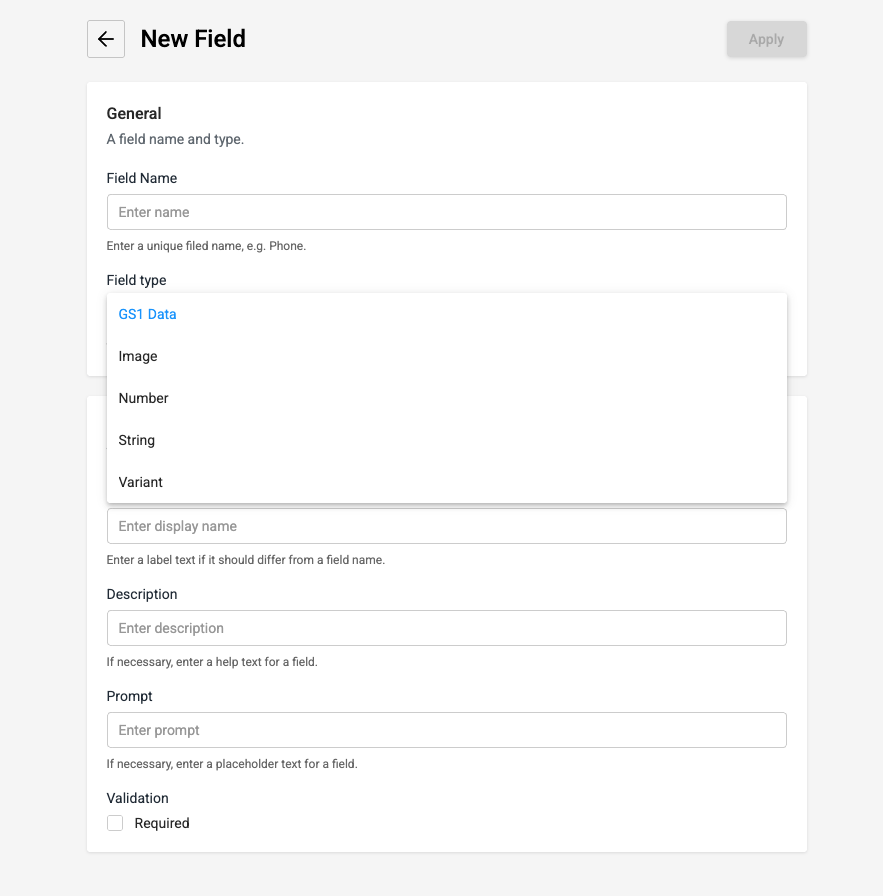
Task: Go back using the left arrow icon
Action: 106,39
